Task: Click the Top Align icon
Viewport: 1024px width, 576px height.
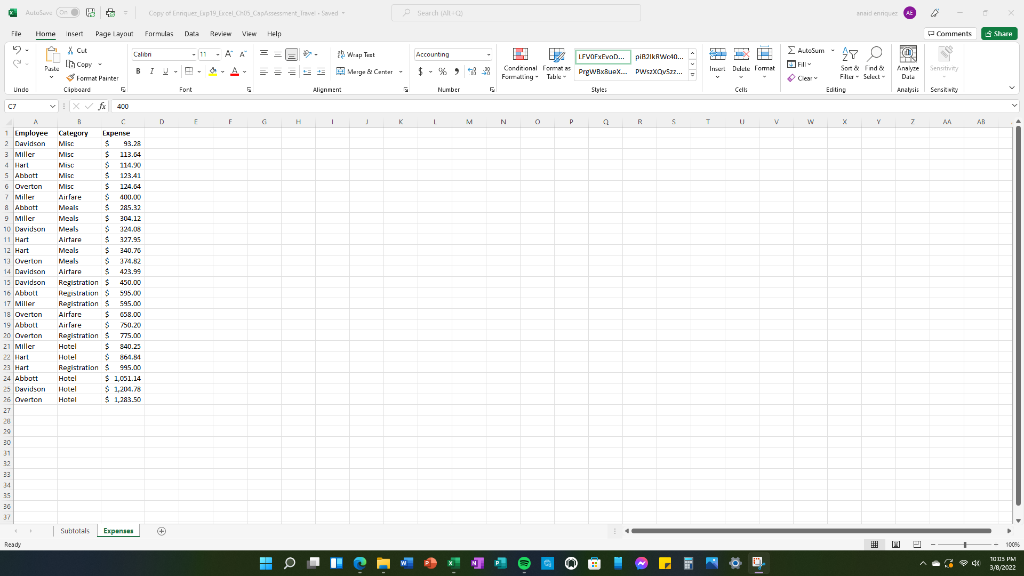Action: [x=264, y=54]
